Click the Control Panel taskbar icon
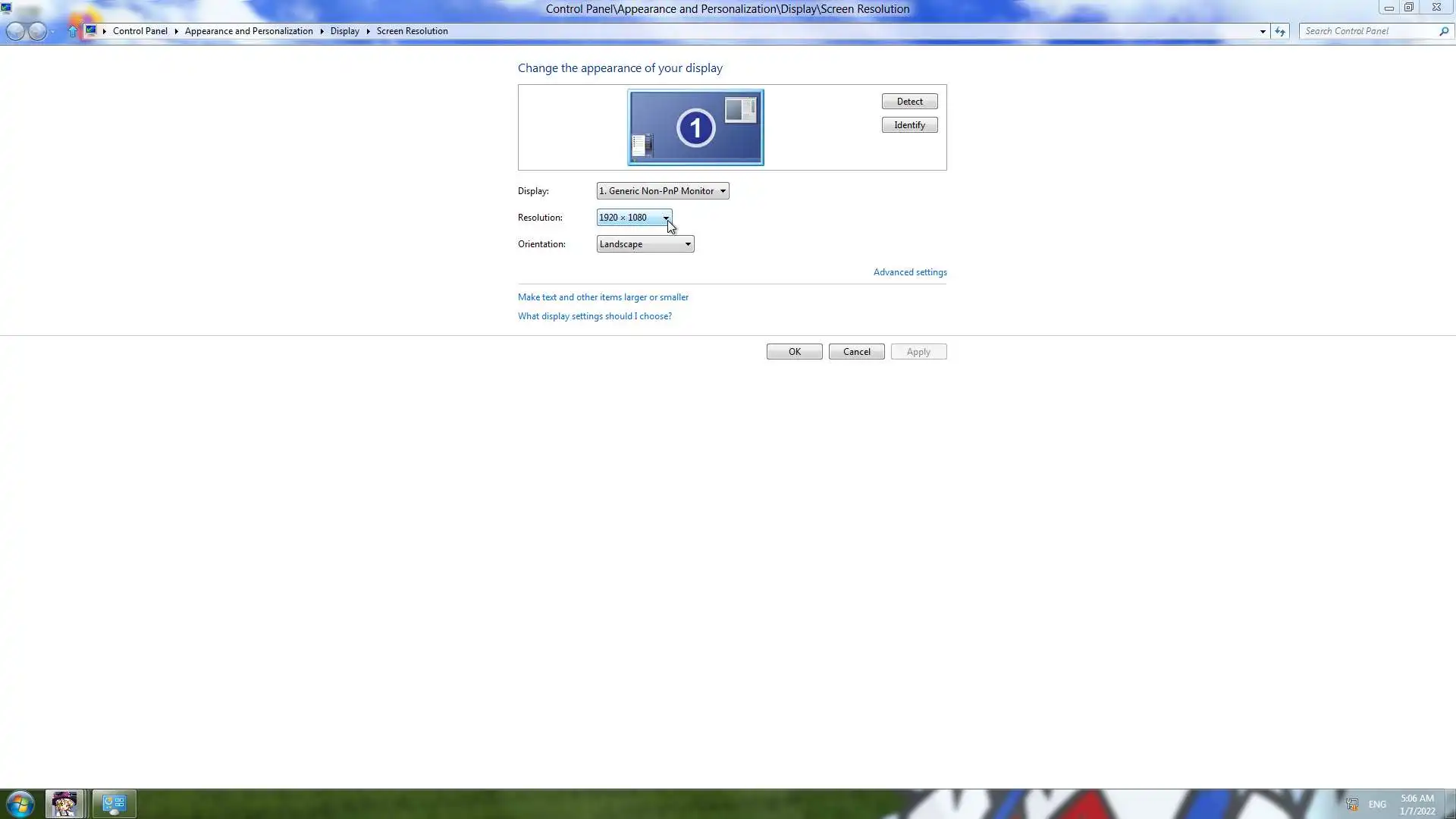1456x819 pixels. coord(114,804)
